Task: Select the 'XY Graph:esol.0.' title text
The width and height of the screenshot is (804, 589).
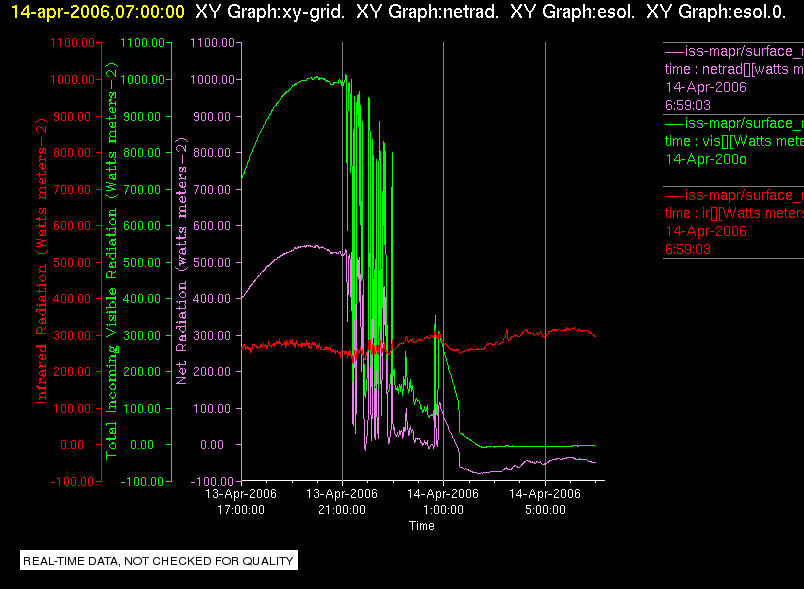Action: click(716, 11)
